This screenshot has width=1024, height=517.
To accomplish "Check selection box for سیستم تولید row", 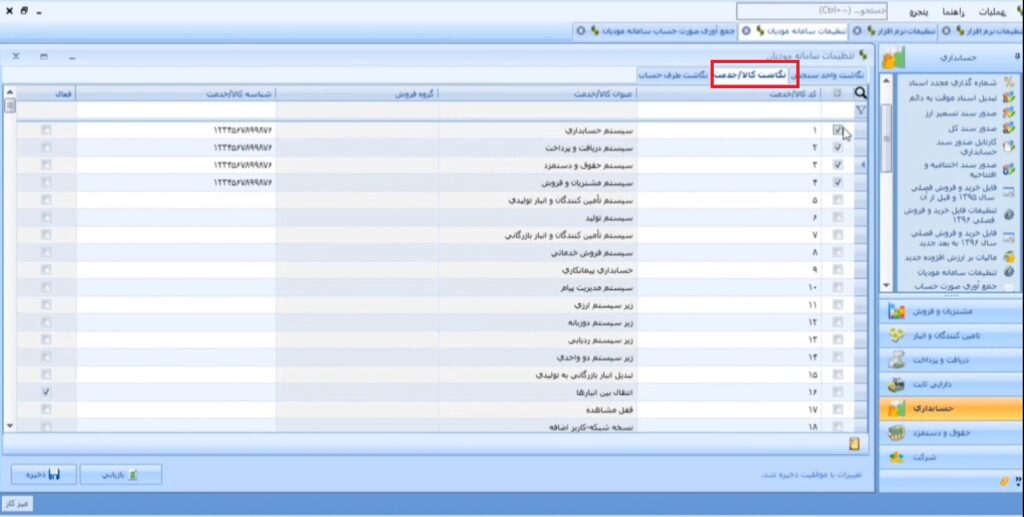I will pos(838,217).
